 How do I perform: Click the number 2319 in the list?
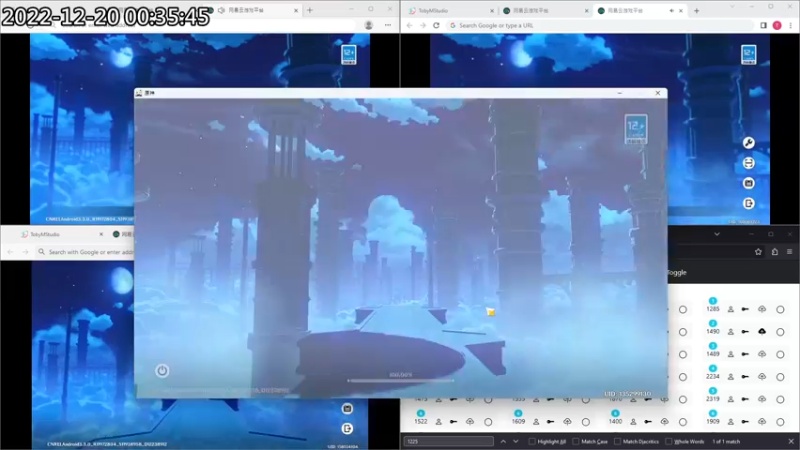713,399
